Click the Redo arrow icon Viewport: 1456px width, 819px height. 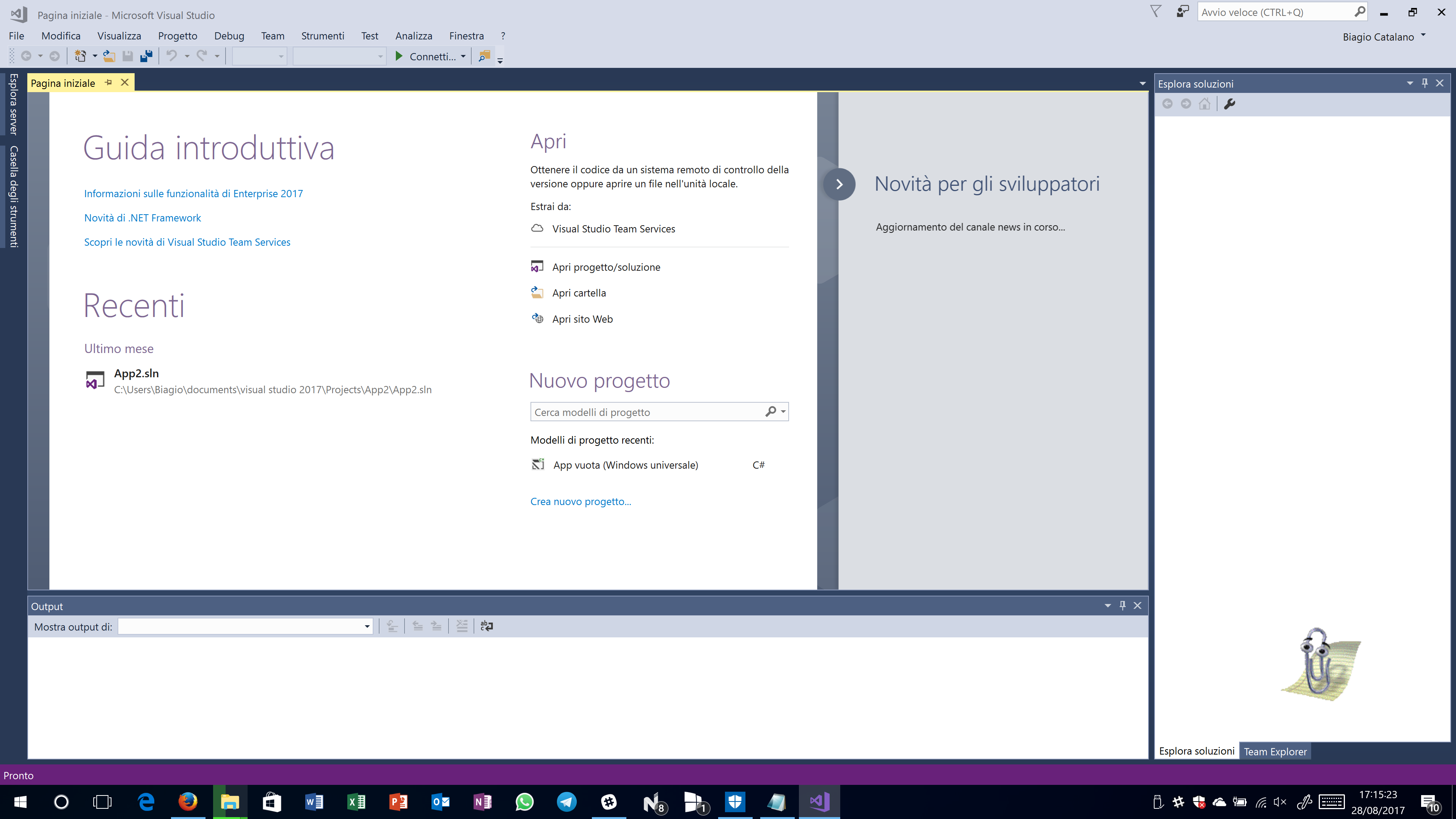[202, 56]
